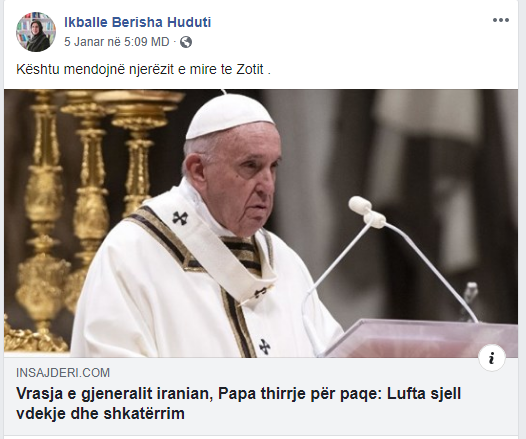Click 'Papa thirrje për paqe' in headline
The height and width of the screenshot is (439, 526).
click(x=300, y=393)
